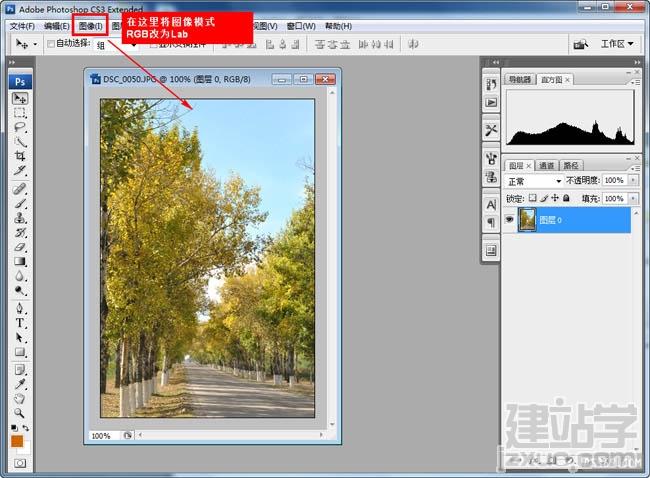Reset default foreground and background colors
Screen dimensions: 650x478
click(x=14, y=427)
